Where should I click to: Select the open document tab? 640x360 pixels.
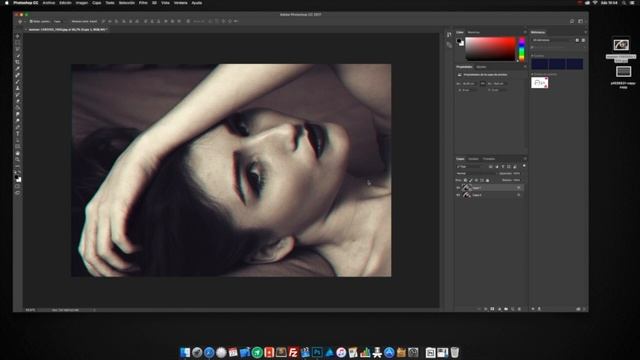(x=67, y=30)
